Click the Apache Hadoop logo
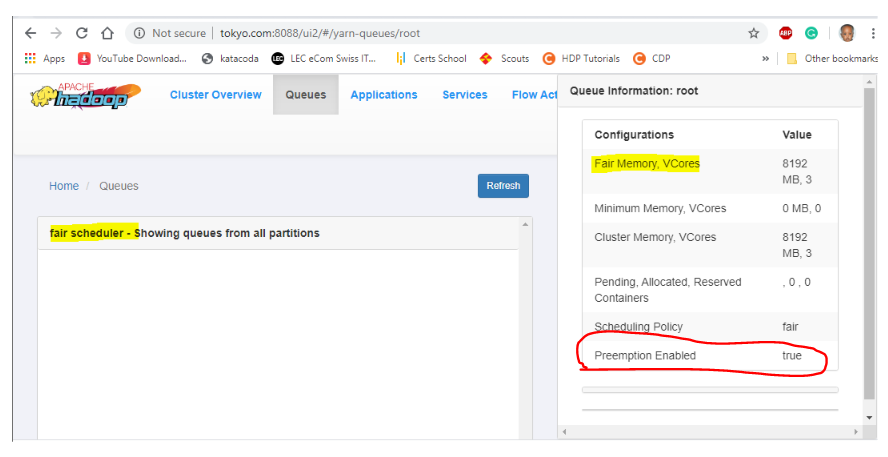Viewport: 888px width, 457px height. pos(86,96)
